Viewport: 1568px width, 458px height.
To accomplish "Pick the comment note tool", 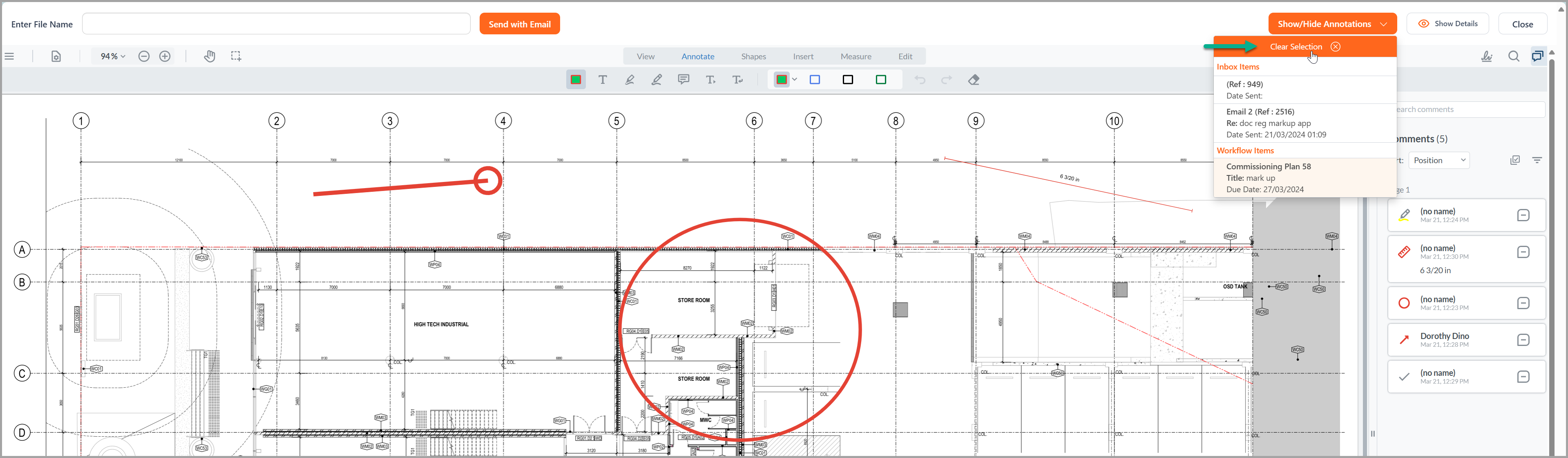I will [683, 80].
